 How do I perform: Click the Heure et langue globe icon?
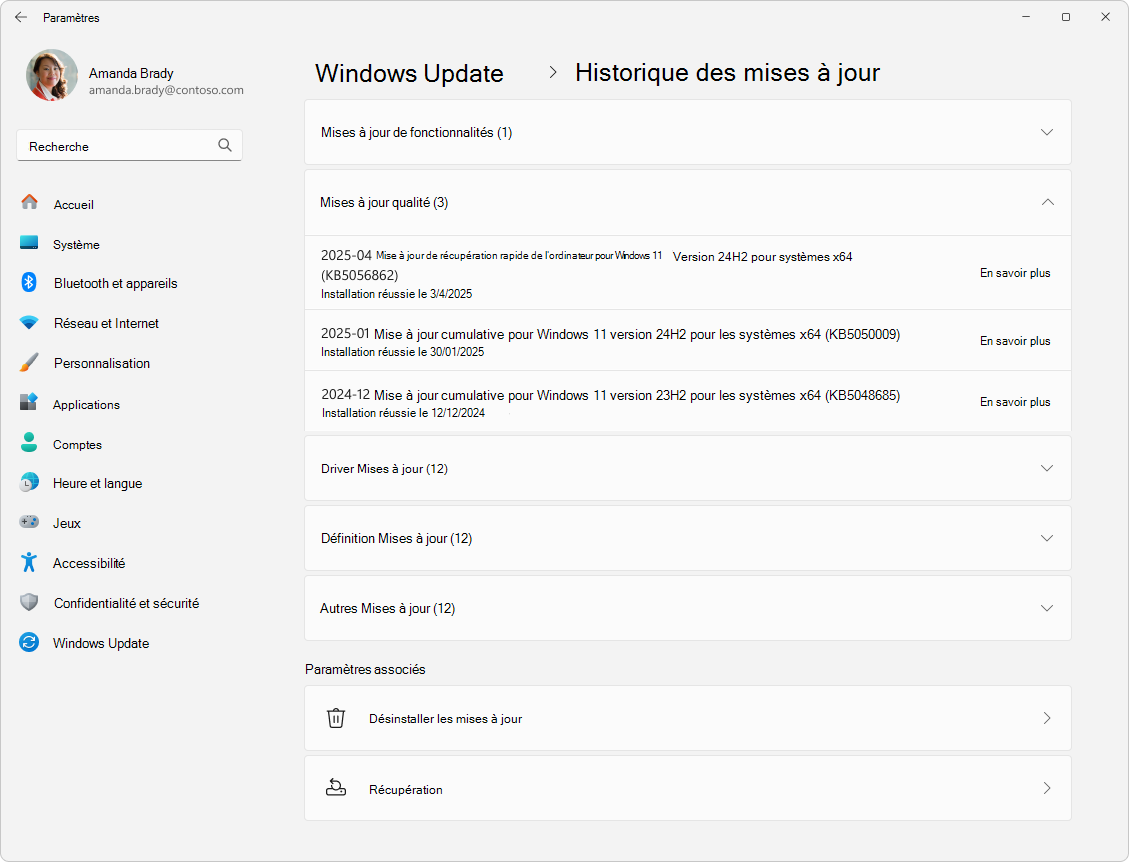click(29, 482)
